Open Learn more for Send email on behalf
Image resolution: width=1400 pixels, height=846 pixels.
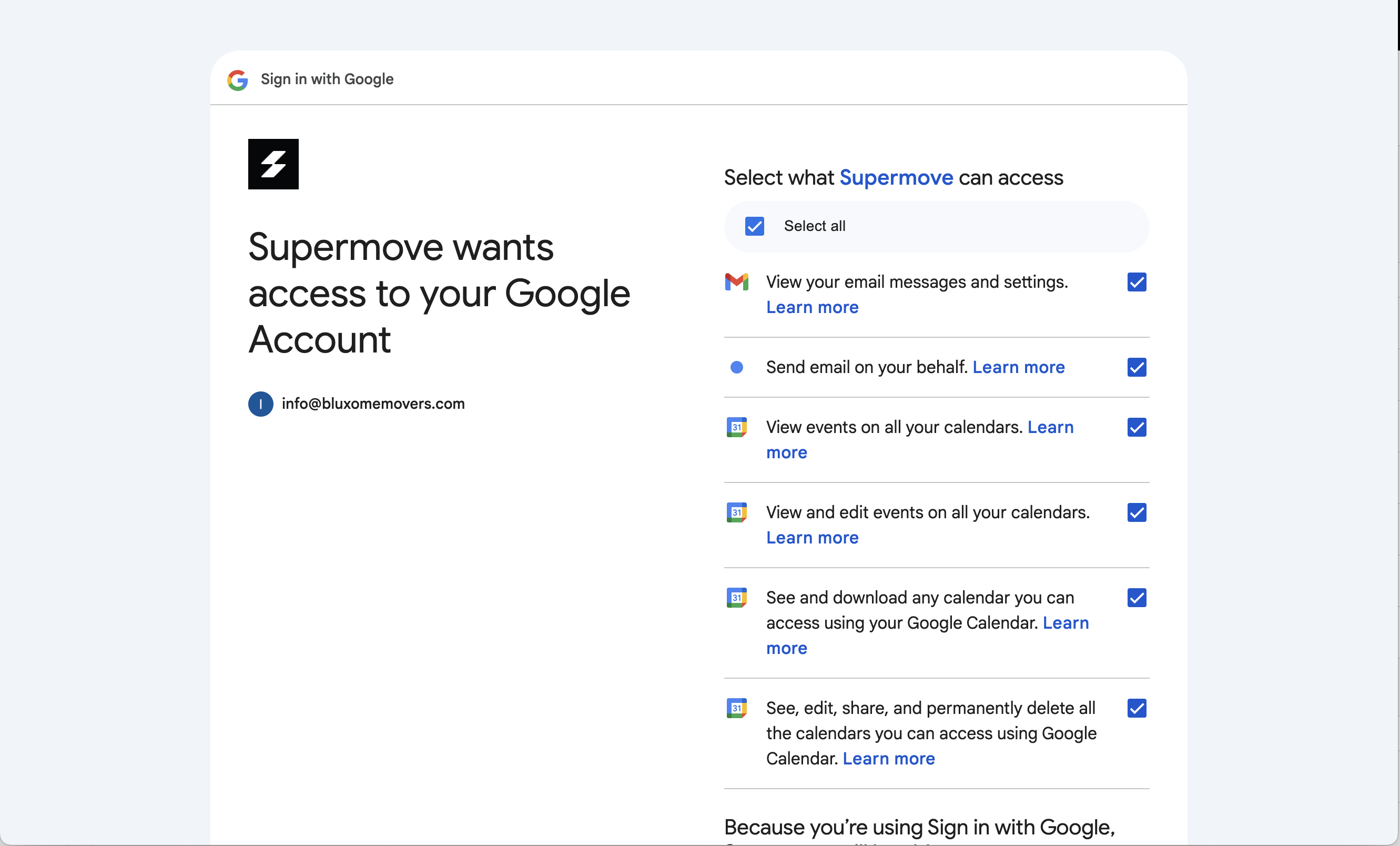coord(1019,367)
